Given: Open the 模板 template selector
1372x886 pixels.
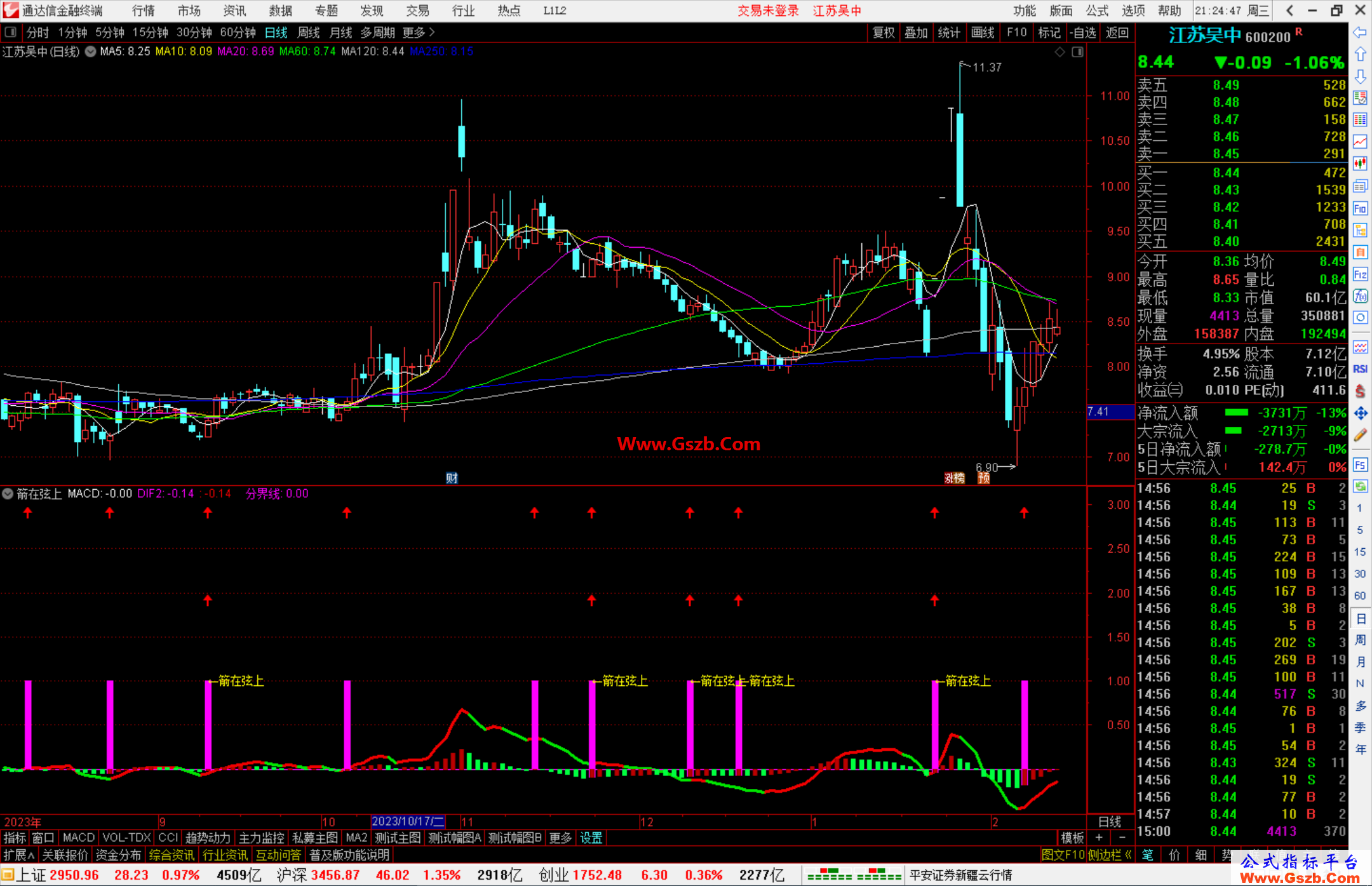Looking at the screenshot, I should 1073,838.
